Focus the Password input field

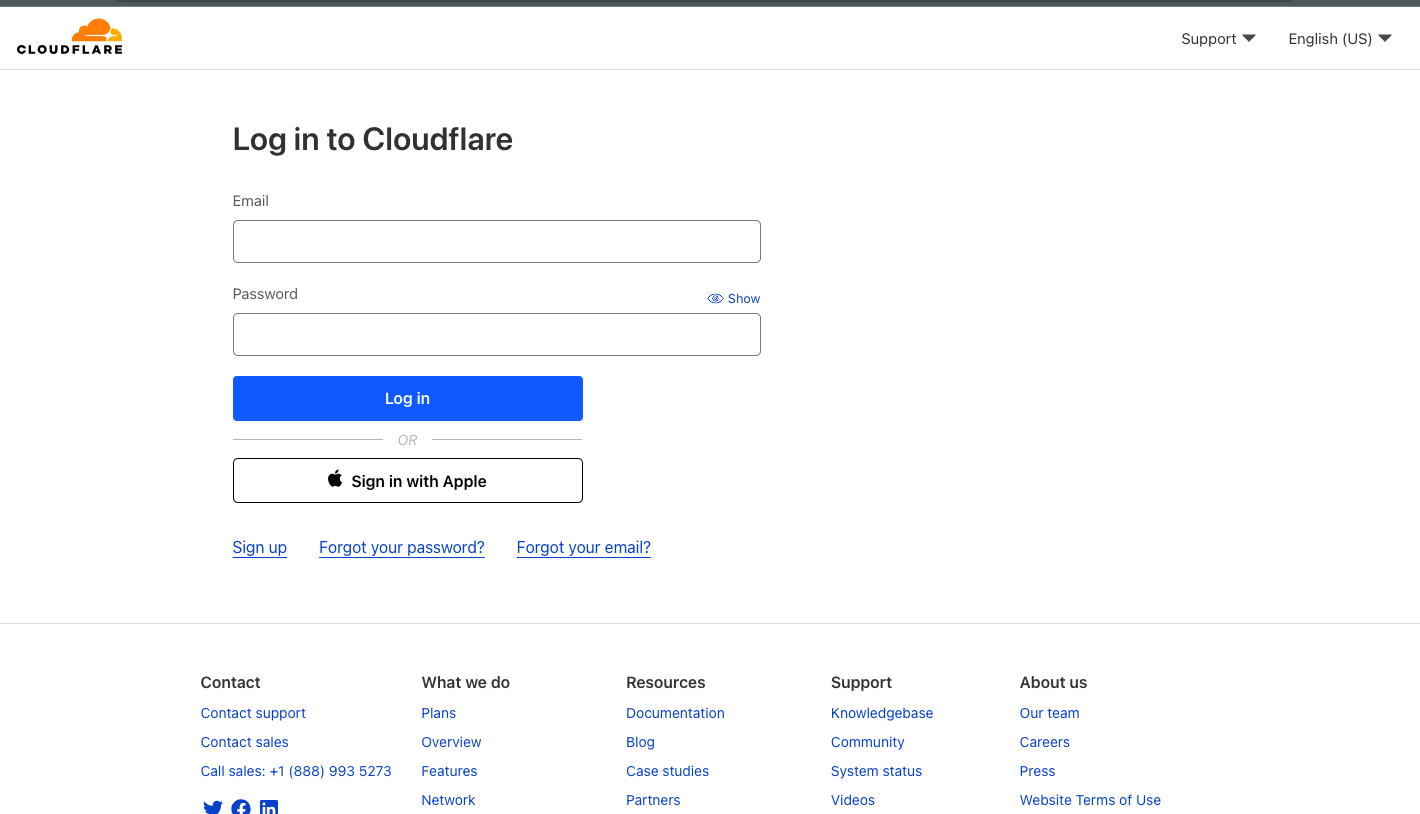(x=496, y=335)
